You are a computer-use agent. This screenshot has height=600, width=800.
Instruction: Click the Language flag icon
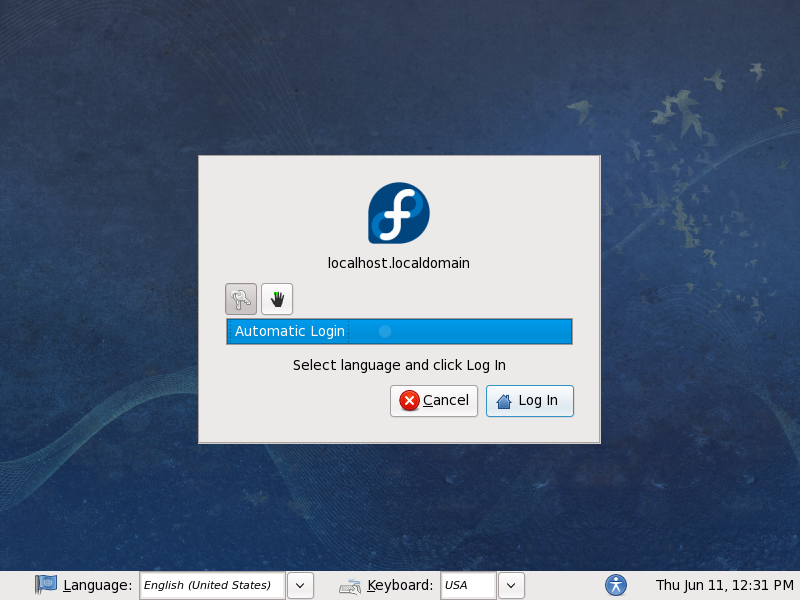(46, 585)
